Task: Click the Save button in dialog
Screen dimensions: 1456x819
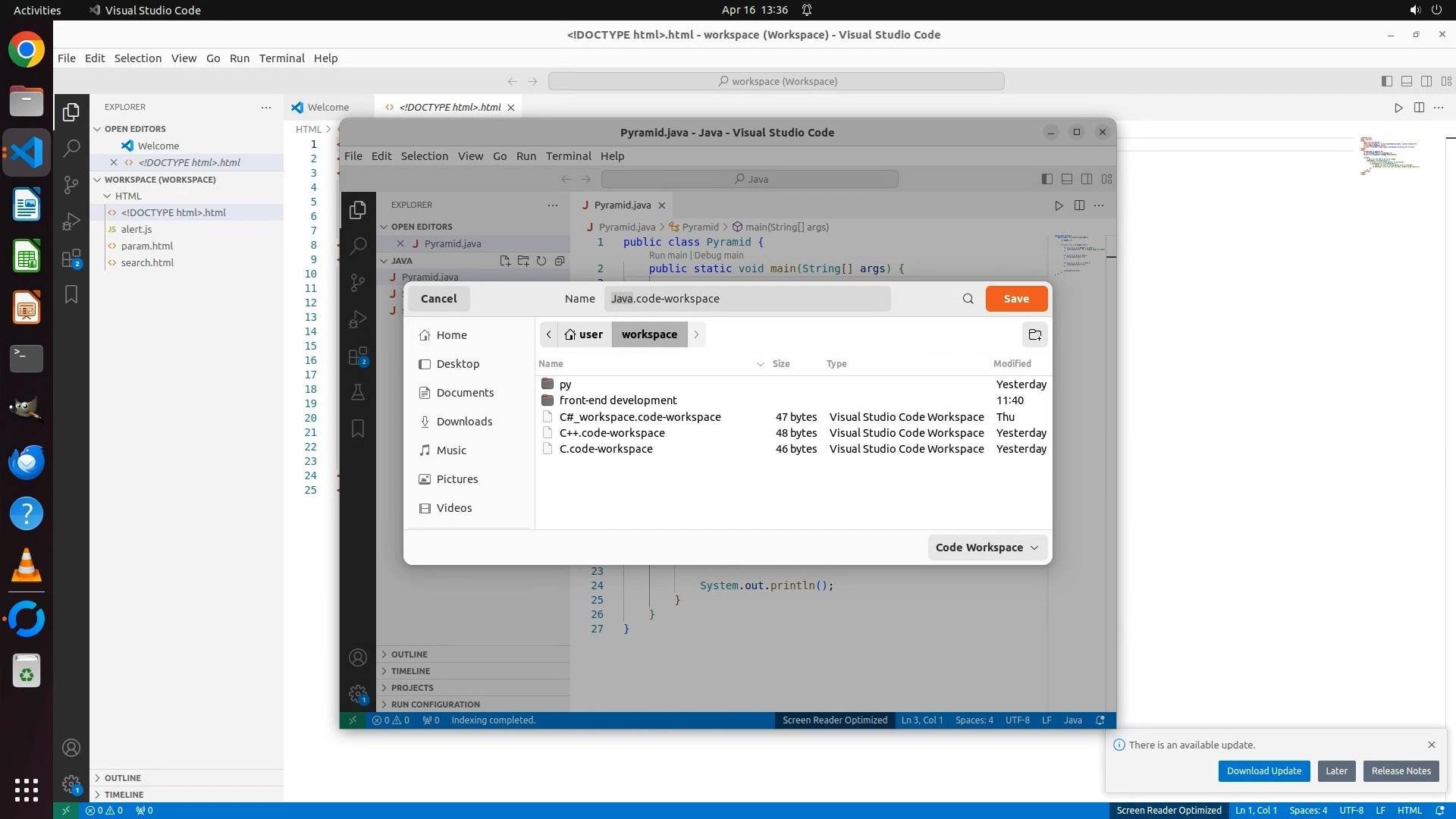Action: [1016, 299]
